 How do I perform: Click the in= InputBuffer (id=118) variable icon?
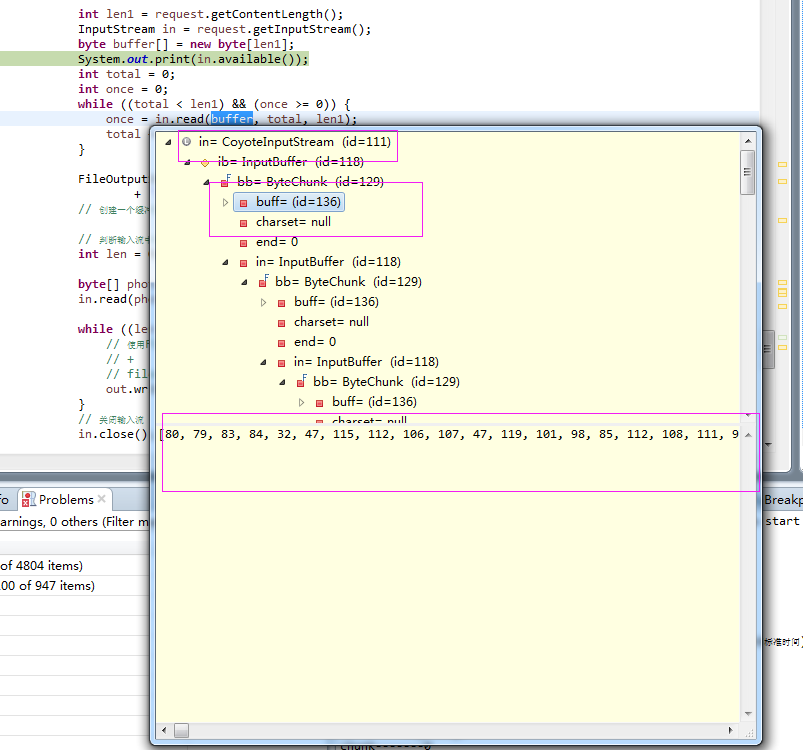(x=244, y=261)
